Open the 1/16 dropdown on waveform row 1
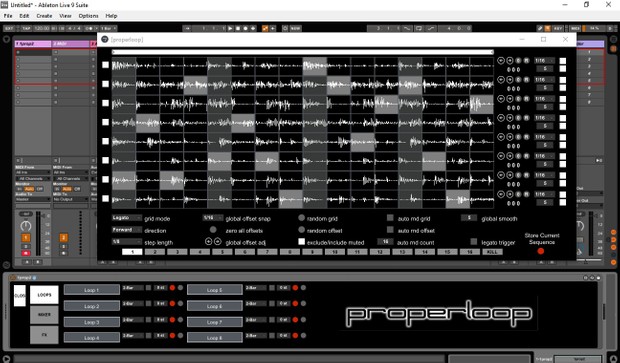This screenshot has height=363, width=620. point(544,60)
